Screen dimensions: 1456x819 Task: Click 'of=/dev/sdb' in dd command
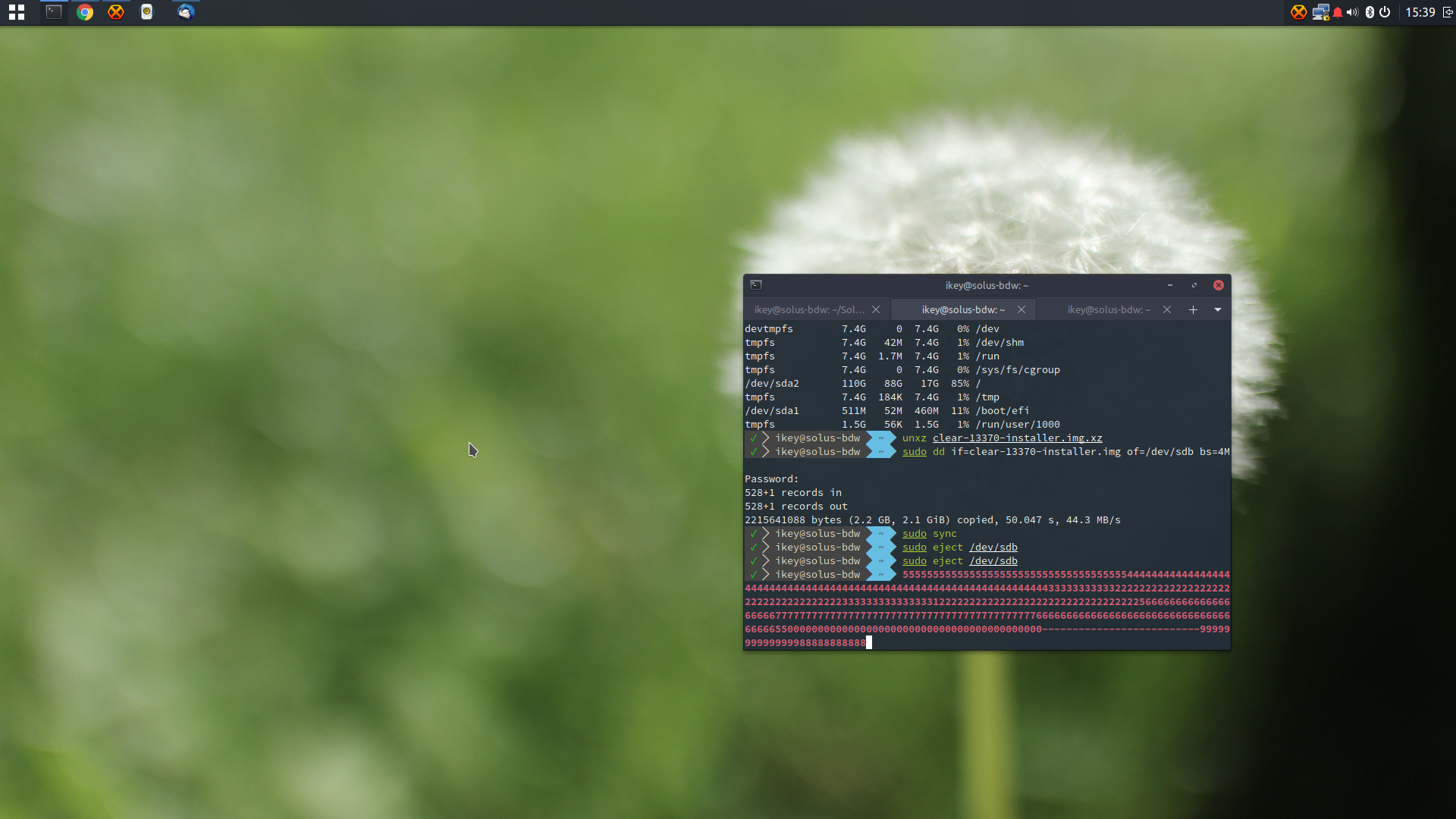pyautogui.click(x=1160, y=452)
